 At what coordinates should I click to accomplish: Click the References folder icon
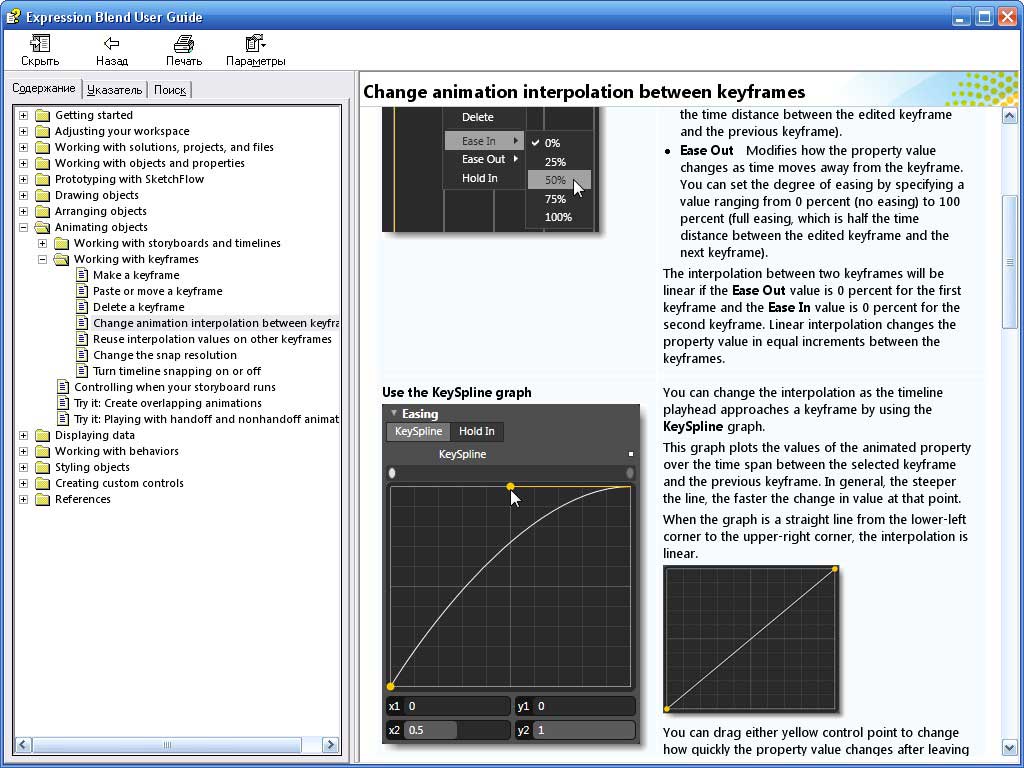[x=42, y=500]
